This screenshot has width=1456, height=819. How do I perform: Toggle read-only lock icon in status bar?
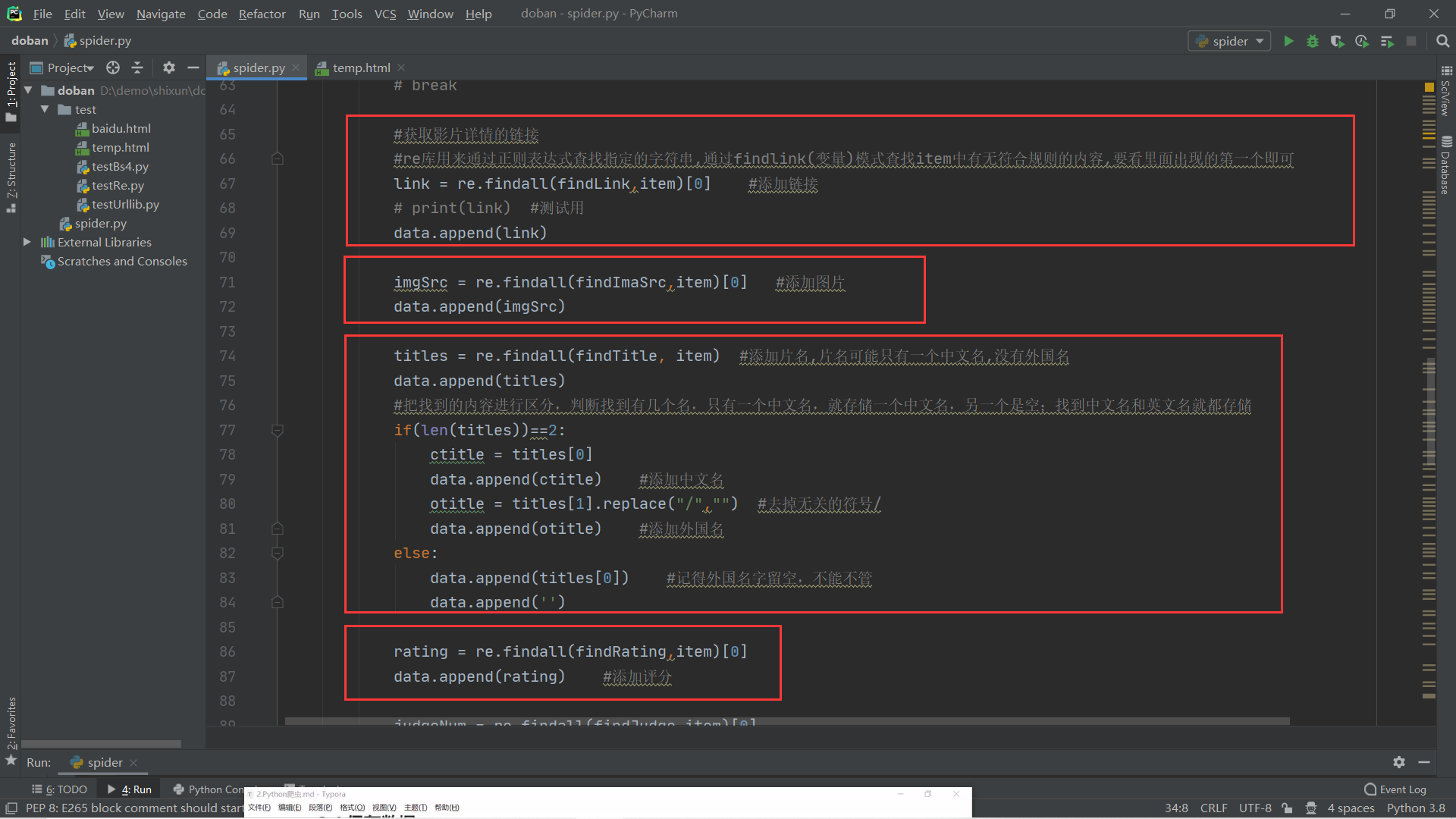coord(1287,808)
